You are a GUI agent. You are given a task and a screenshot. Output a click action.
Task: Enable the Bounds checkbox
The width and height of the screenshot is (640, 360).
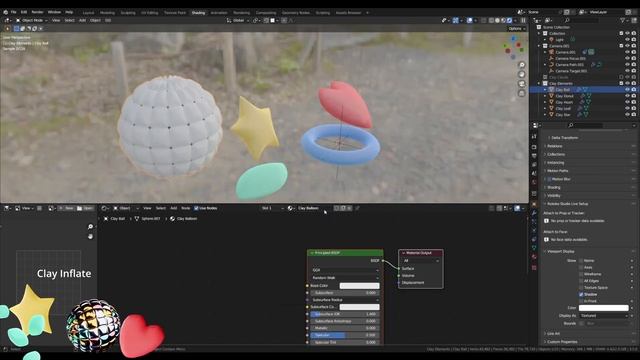[x=581, y=323]
